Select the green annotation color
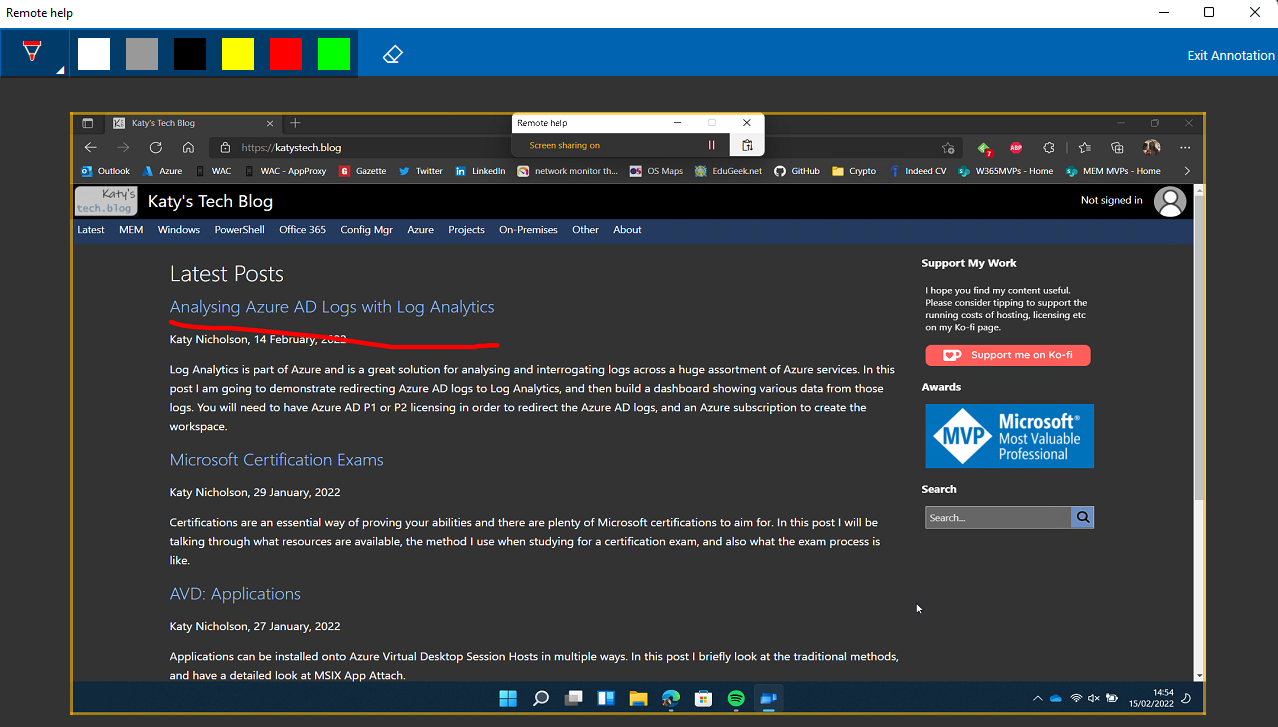Screen dimensions: 1278x727 point(334,54)
